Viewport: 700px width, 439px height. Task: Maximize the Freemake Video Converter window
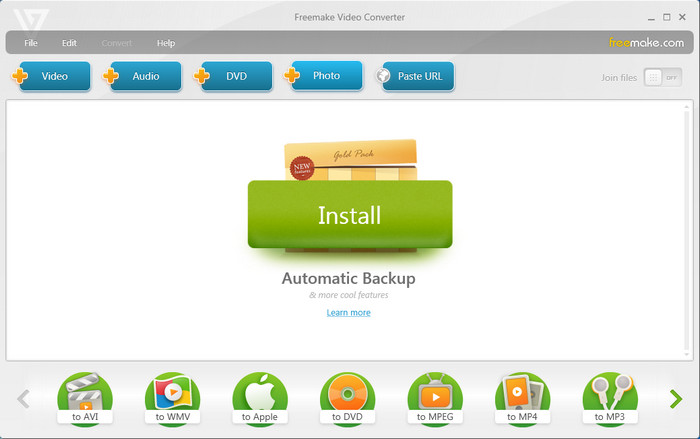tap(667, 17)
